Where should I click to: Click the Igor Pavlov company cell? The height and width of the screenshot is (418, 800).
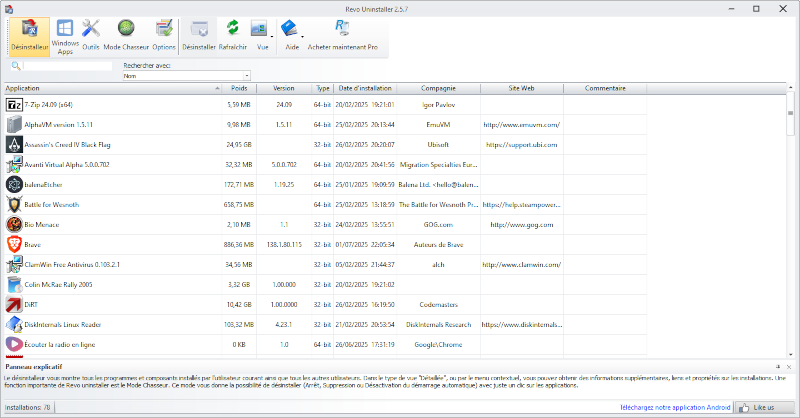coord(438,105)
